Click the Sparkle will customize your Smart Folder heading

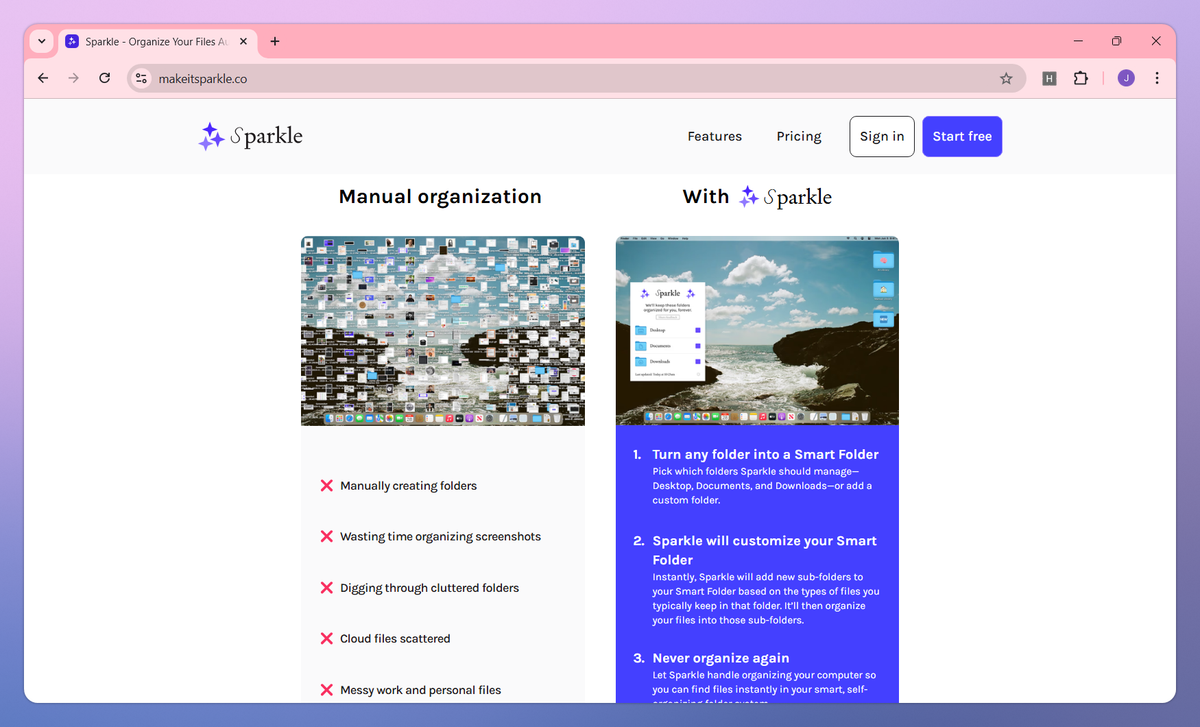pos(765,550)
